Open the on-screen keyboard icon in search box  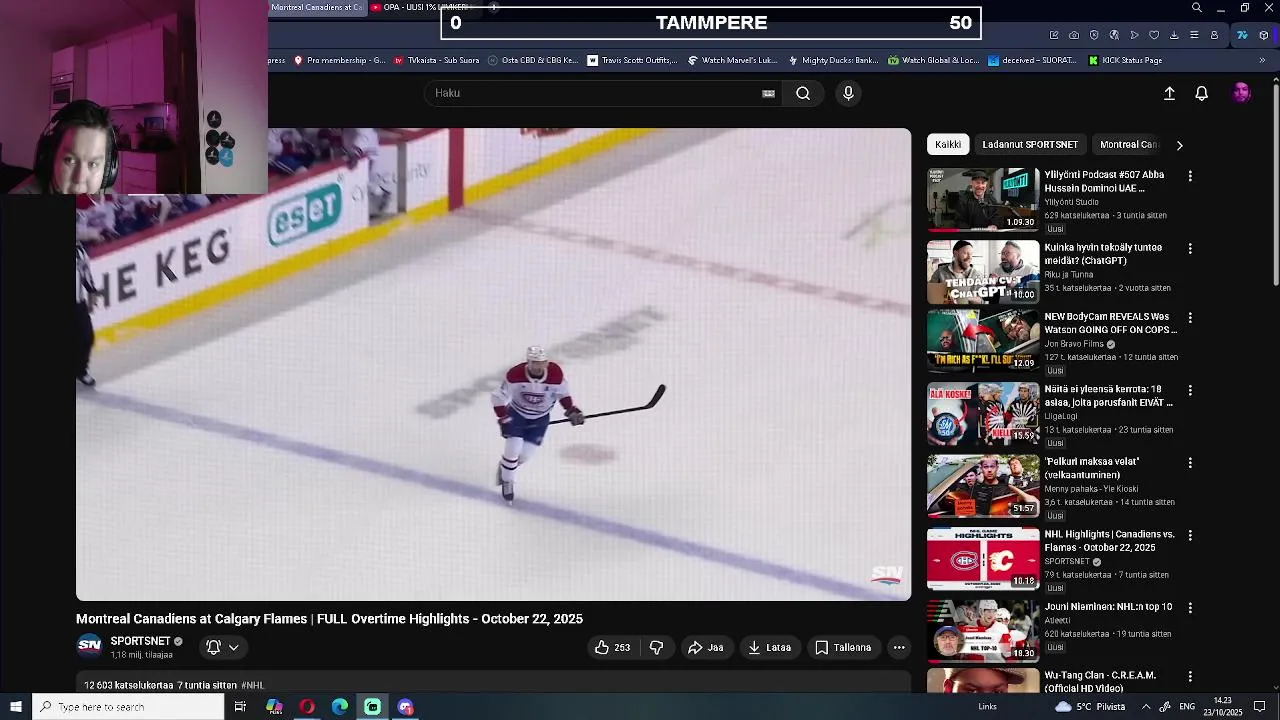tap(768, 93)
